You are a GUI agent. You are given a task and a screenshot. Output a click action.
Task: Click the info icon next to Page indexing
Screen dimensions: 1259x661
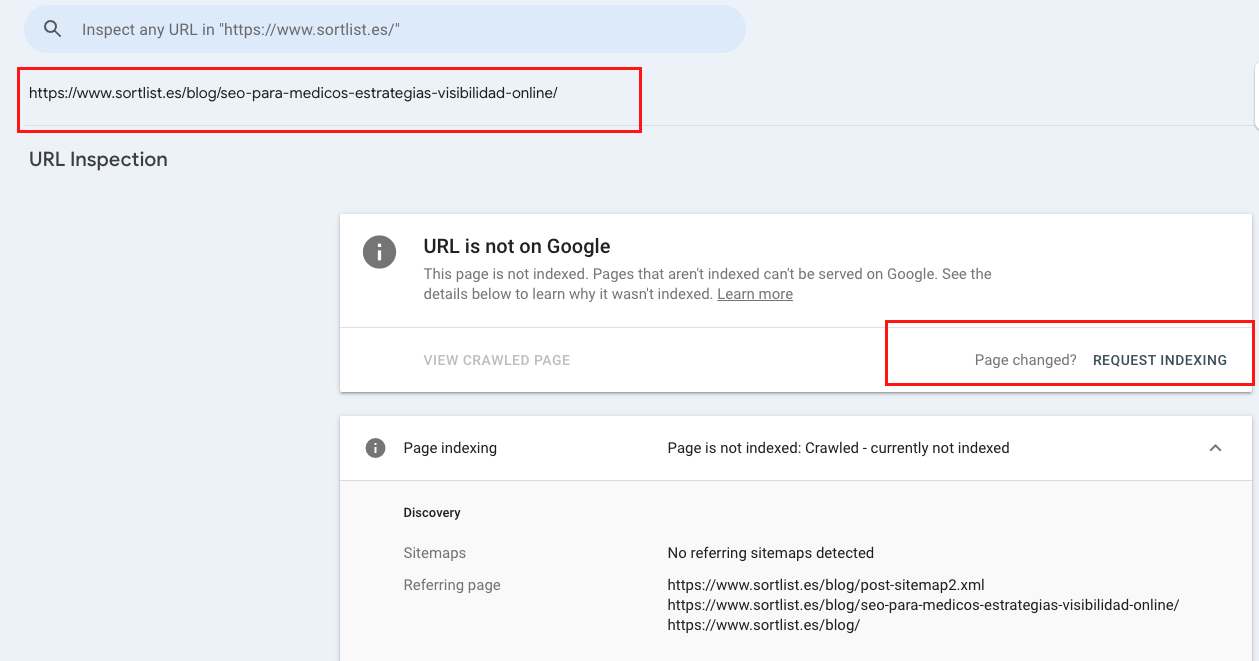tap(375, 448)
